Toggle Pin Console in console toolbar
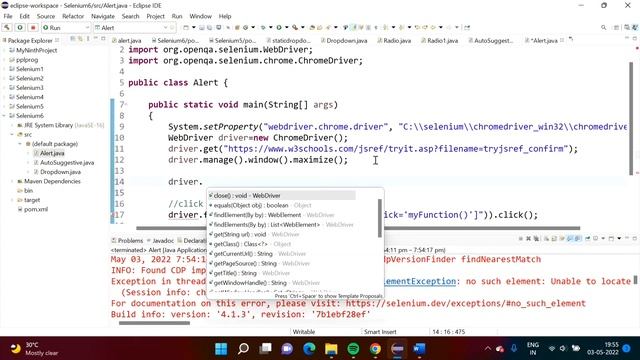The width and height of the screenshot is (640, 360). (588, 238)
